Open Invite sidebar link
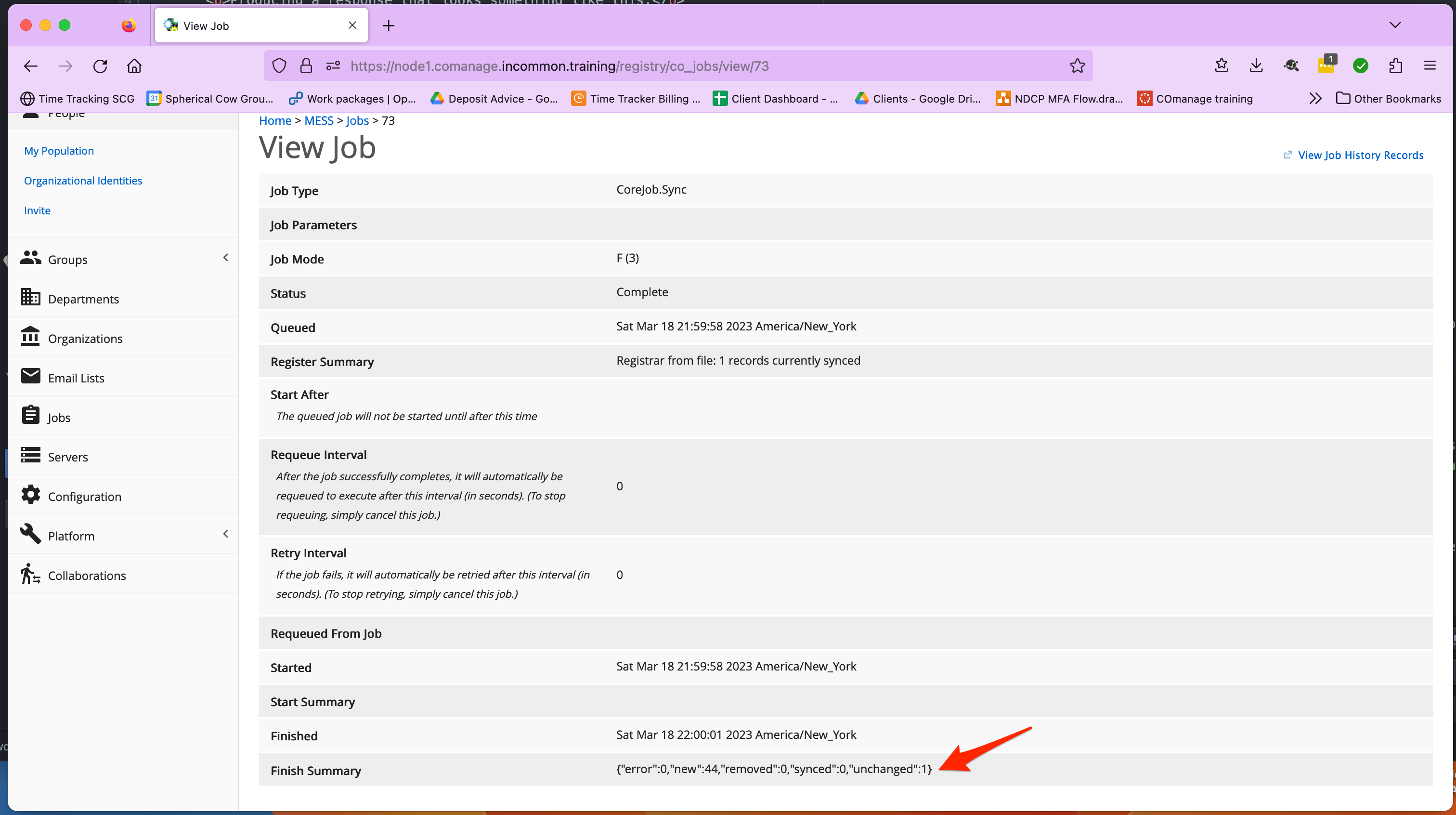1456x815 pixels. click(37, 210)
